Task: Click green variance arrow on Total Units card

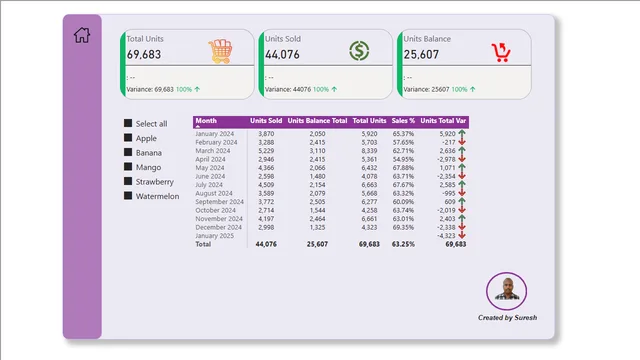Action: [x=197, y=89]
